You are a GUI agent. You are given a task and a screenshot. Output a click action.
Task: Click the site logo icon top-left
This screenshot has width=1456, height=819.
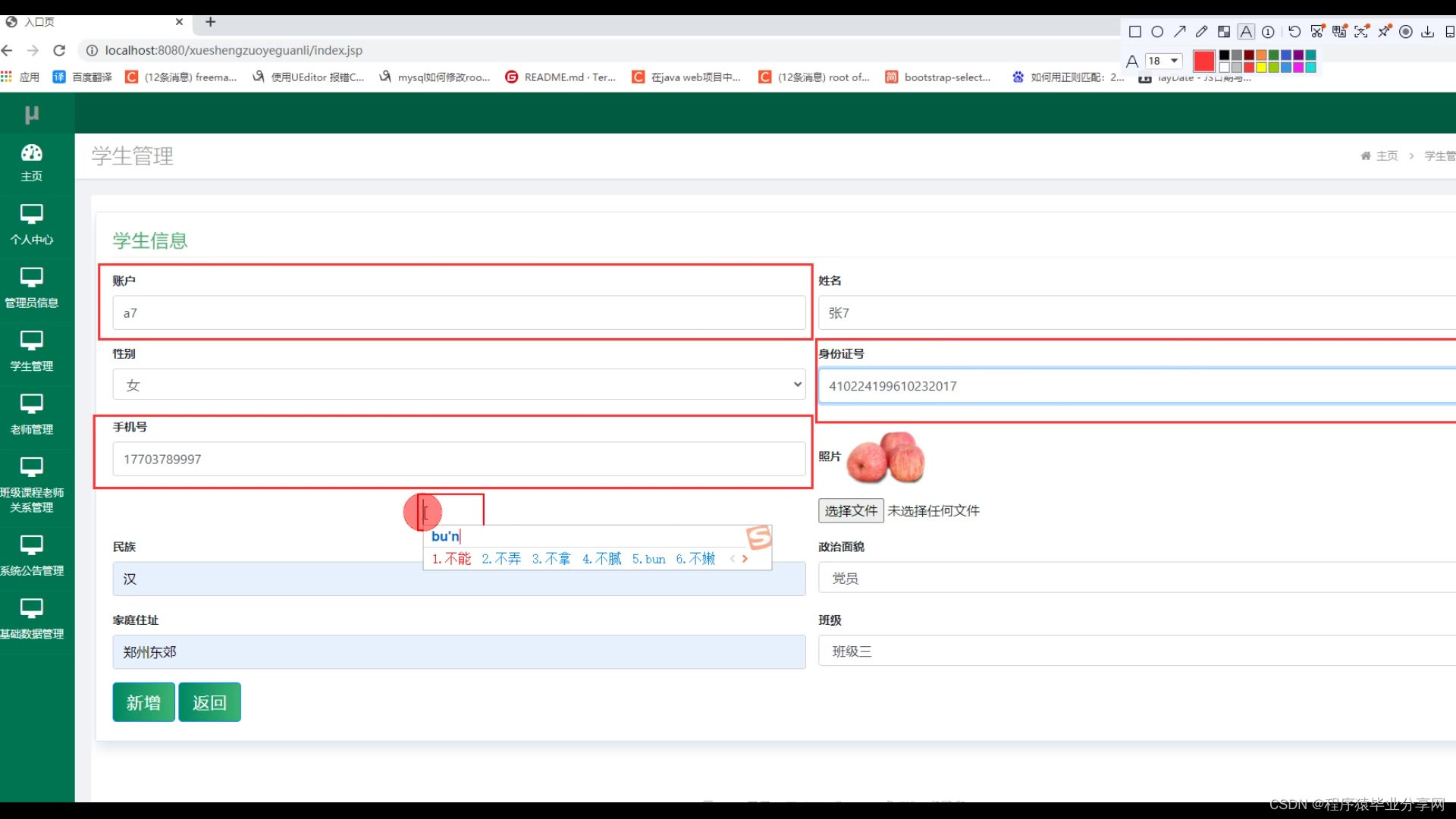click(x=32, y=114)
